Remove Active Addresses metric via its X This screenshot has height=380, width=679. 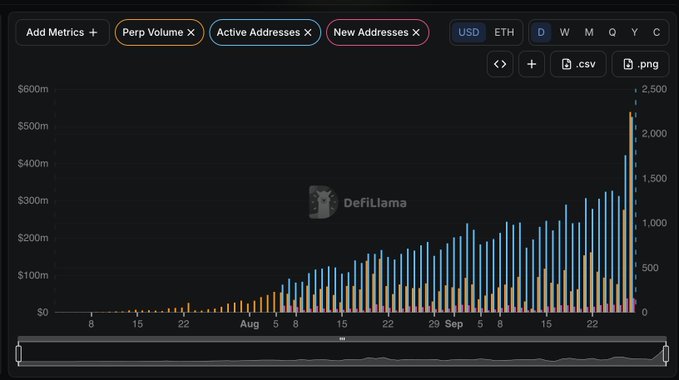click(x=308, y=32)
